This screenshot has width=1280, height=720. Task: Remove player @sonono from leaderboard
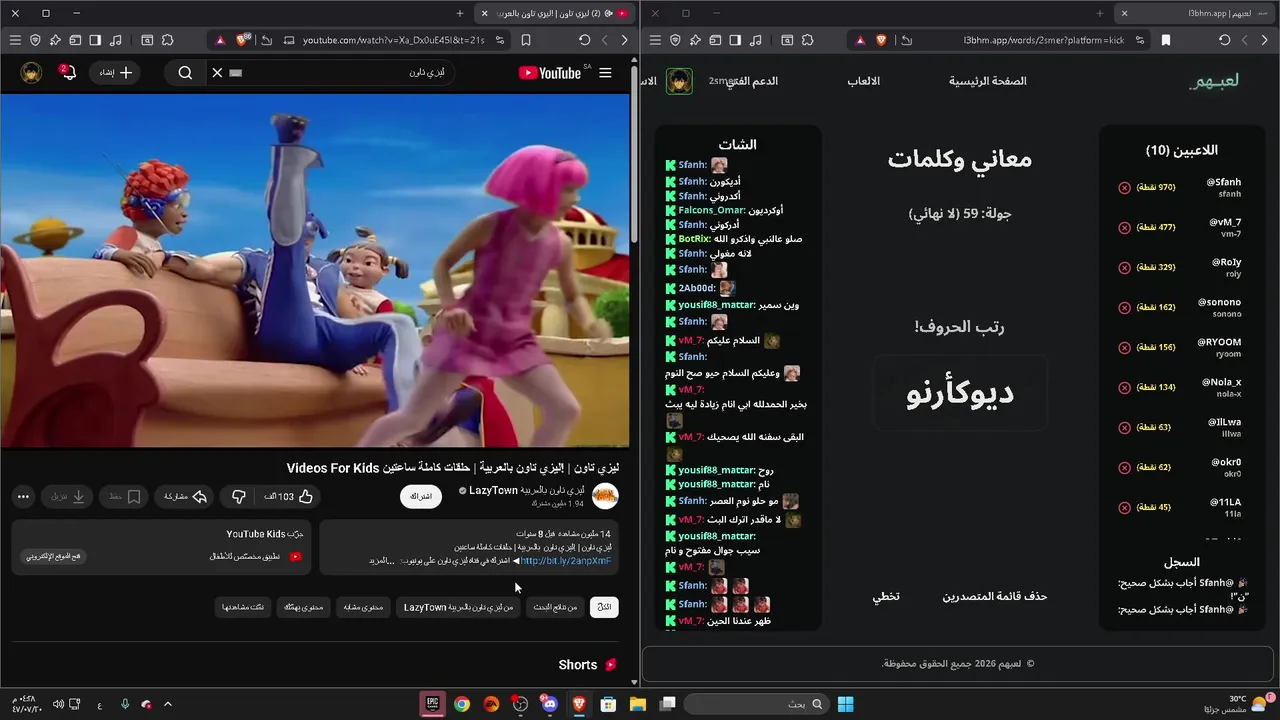pyautogui.click(x=1124, y=308)
